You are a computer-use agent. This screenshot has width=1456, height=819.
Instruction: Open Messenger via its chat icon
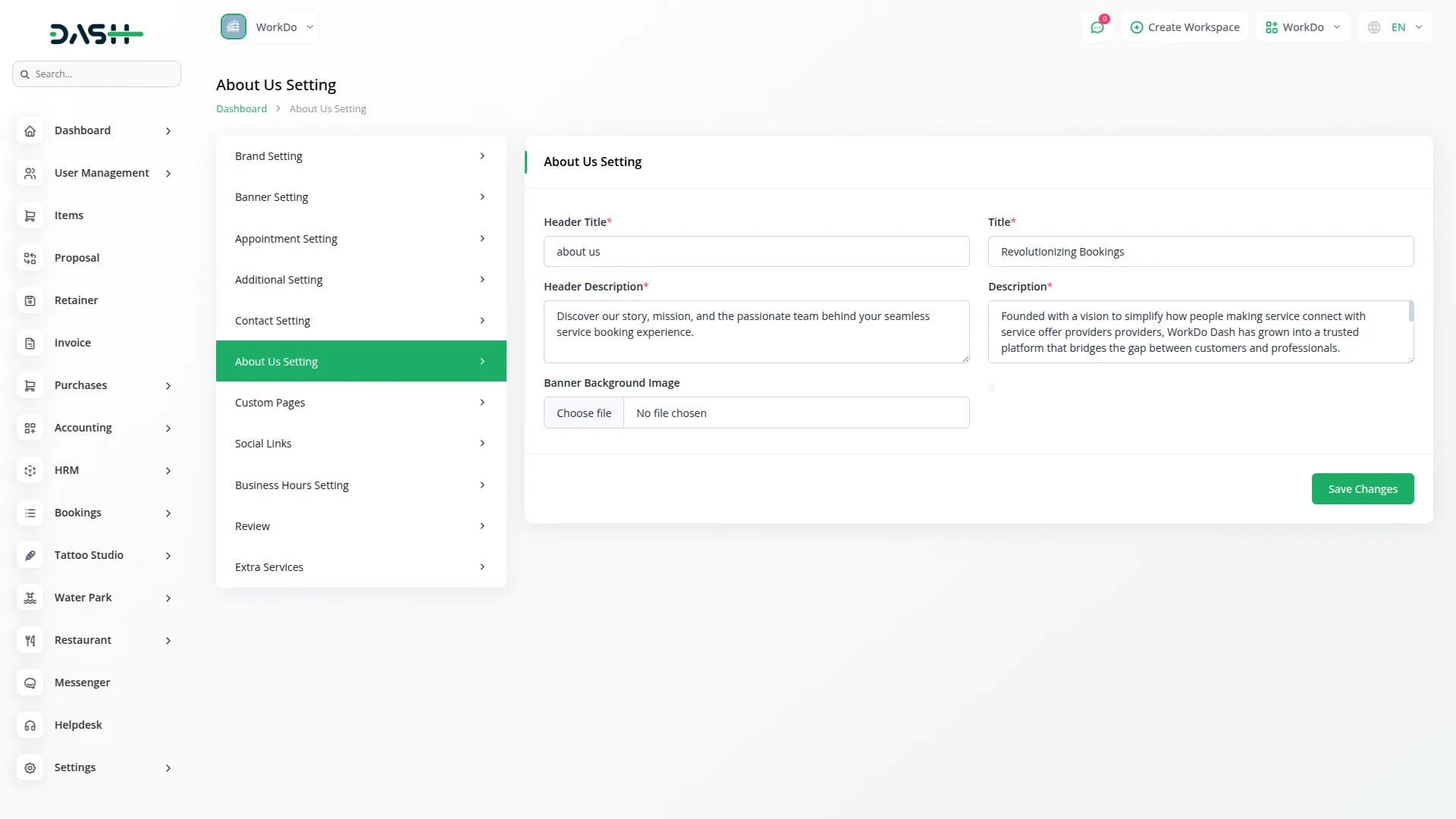pyautogui.click(x=30, y=682)
